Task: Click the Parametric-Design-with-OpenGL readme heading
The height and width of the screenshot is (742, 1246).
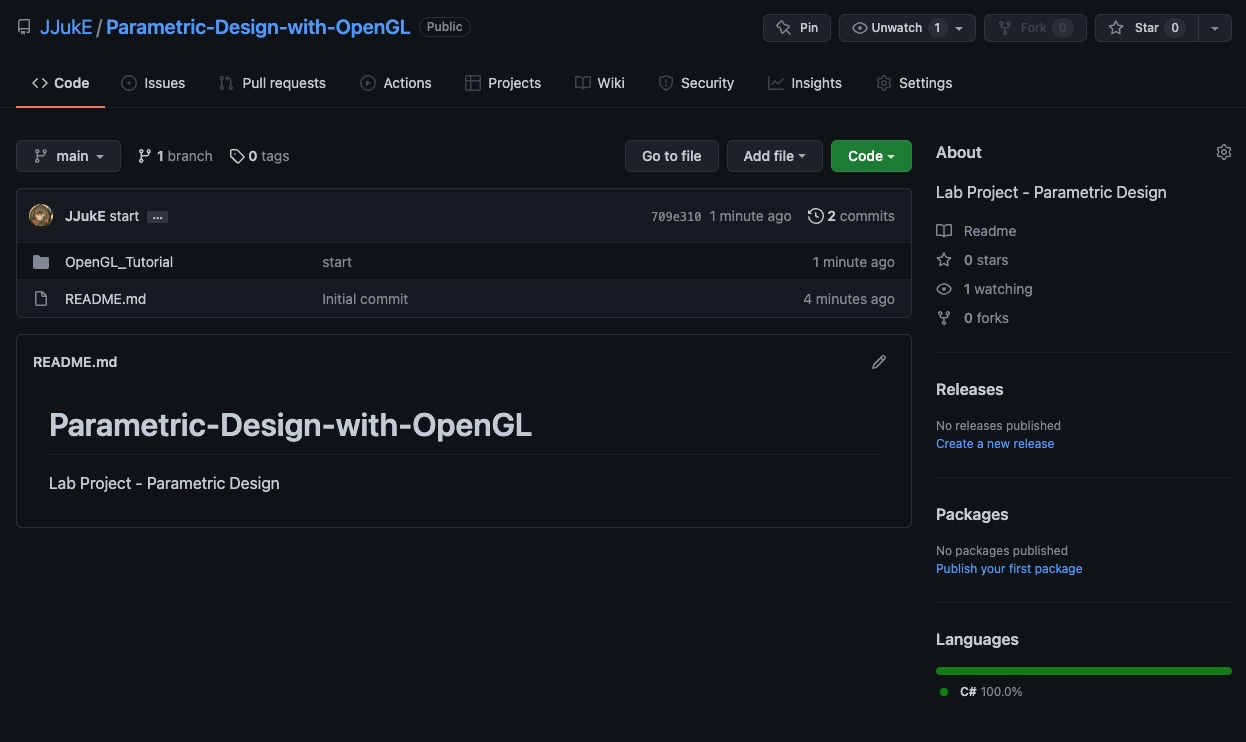Action: 290,425
